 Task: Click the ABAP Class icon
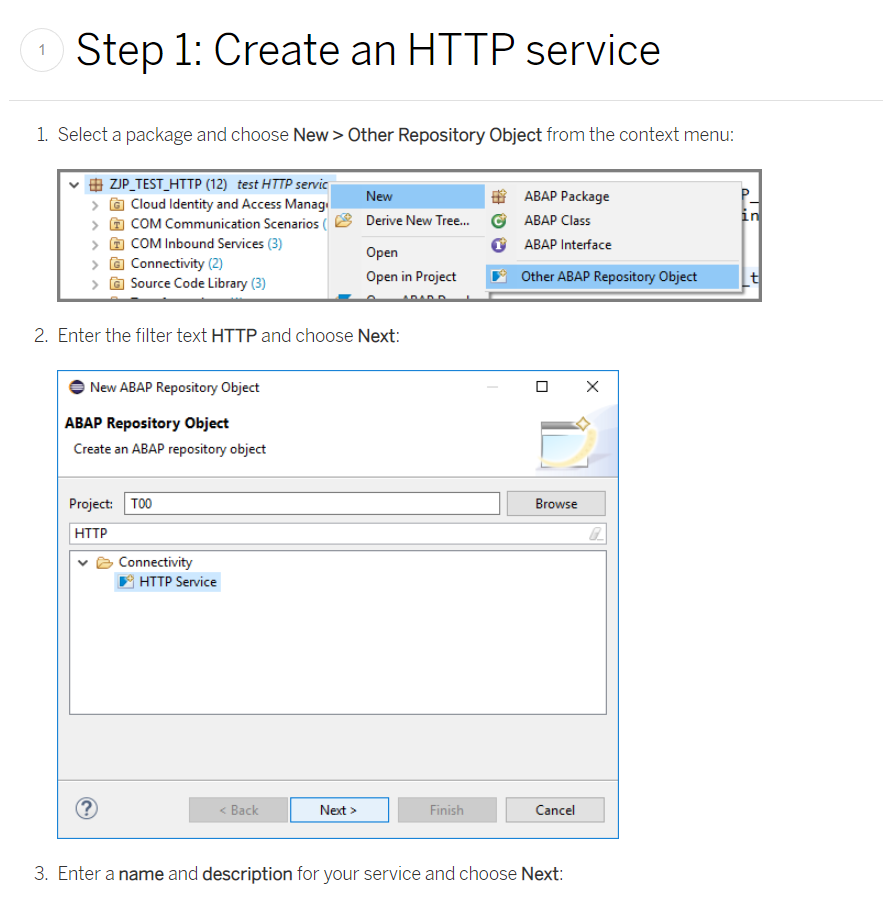pyautogui.click(x=499, y=220)
